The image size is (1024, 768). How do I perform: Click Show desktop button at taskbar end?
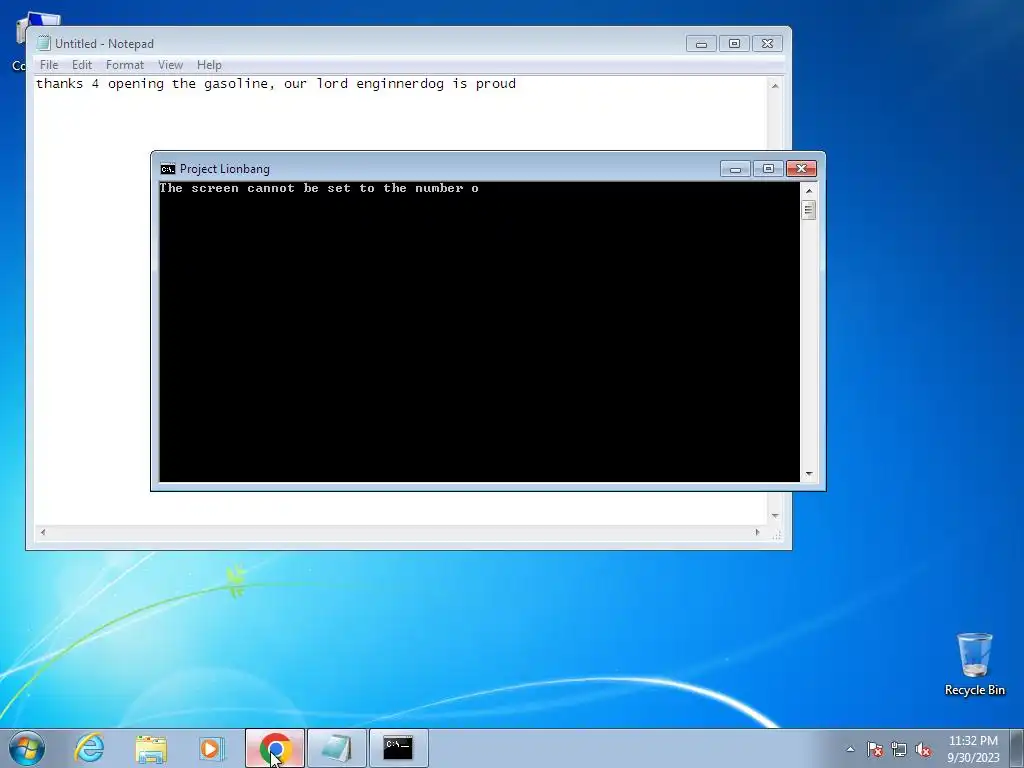tap(1017, 748)
